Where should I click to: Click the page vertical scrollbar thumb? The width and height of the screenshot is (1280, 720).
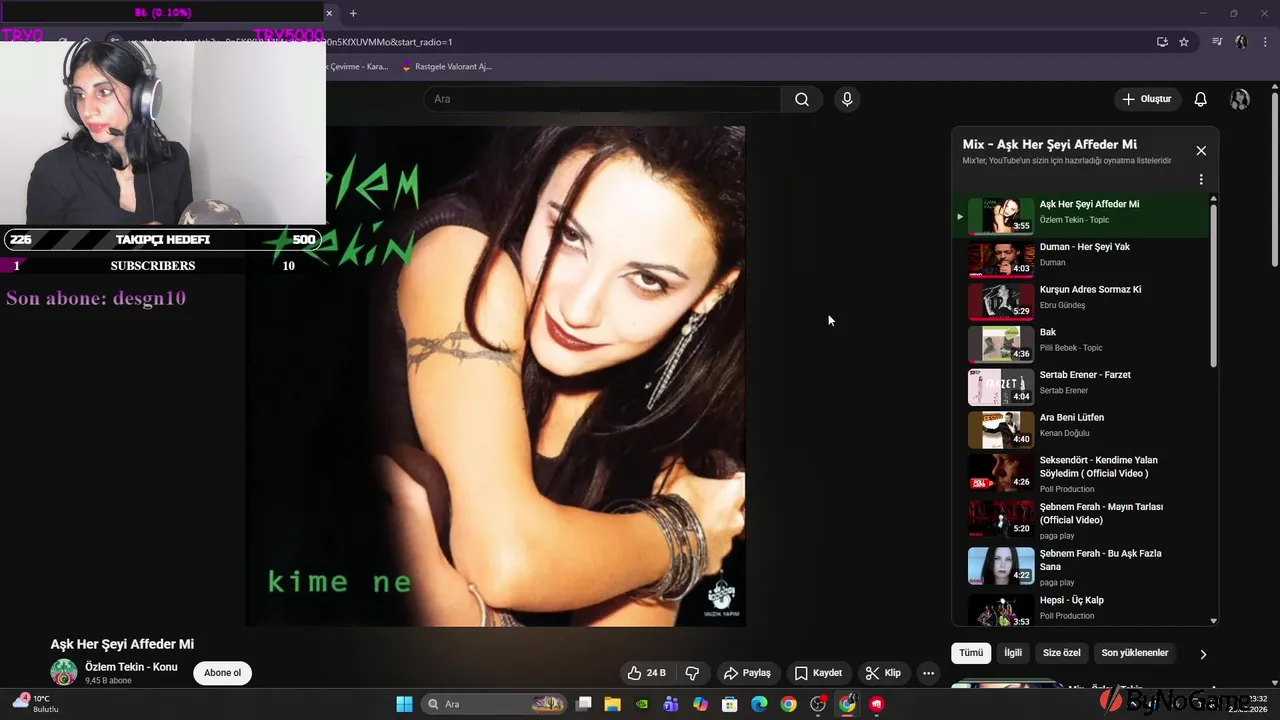pyautogui.click(x=1275, y=180)
